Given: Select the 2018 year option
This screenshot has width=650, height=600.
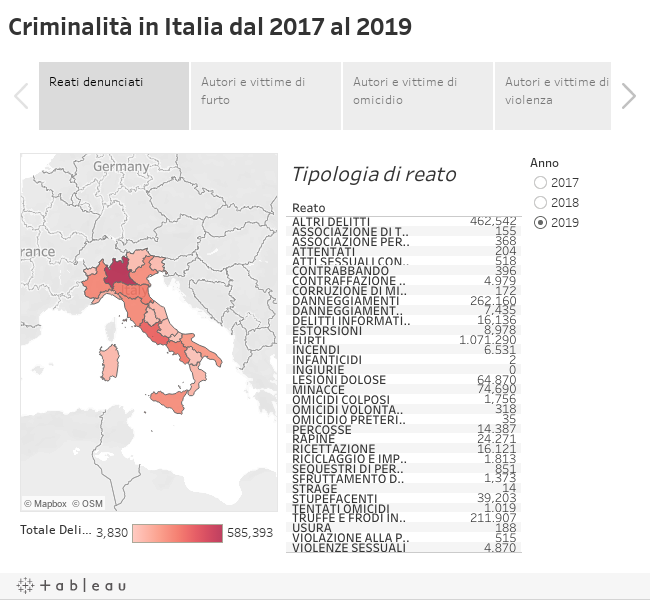Looking at the screenshot, I should [x=541, y=203].
